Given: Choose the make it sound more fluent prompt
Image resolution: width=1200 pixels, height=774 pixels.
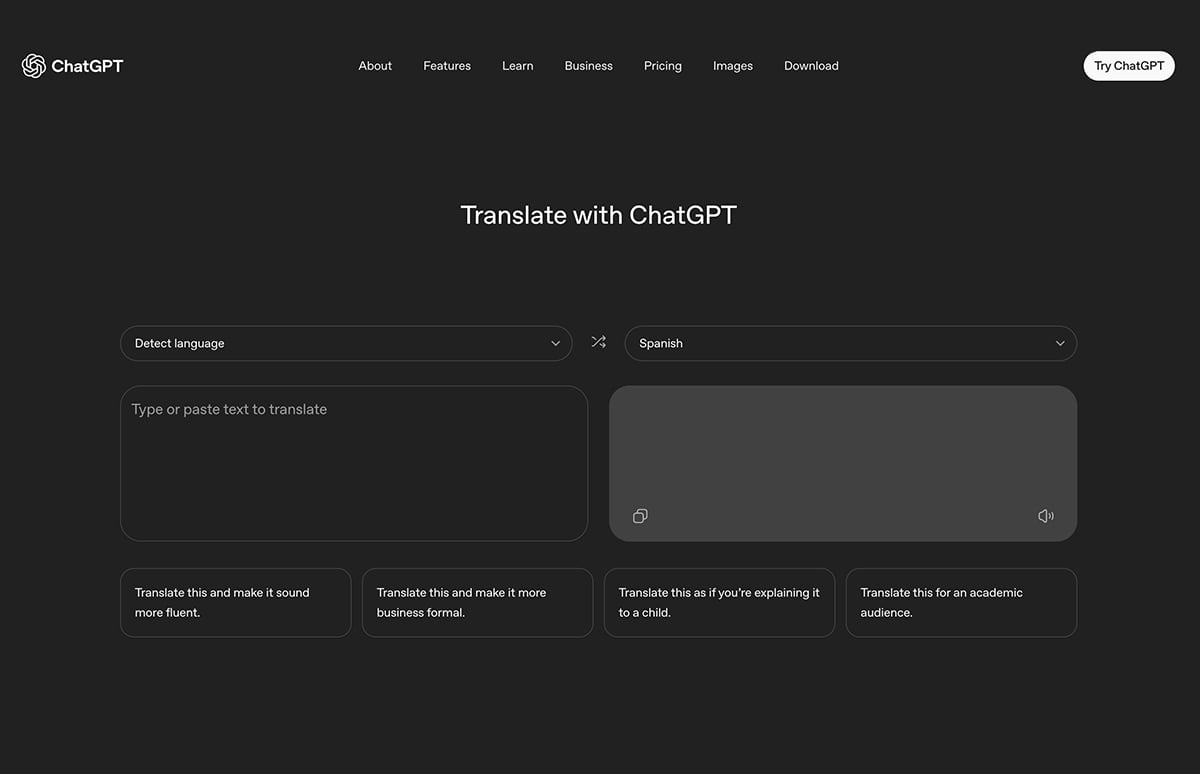Looking at the screenshot, I should (236, 603).
